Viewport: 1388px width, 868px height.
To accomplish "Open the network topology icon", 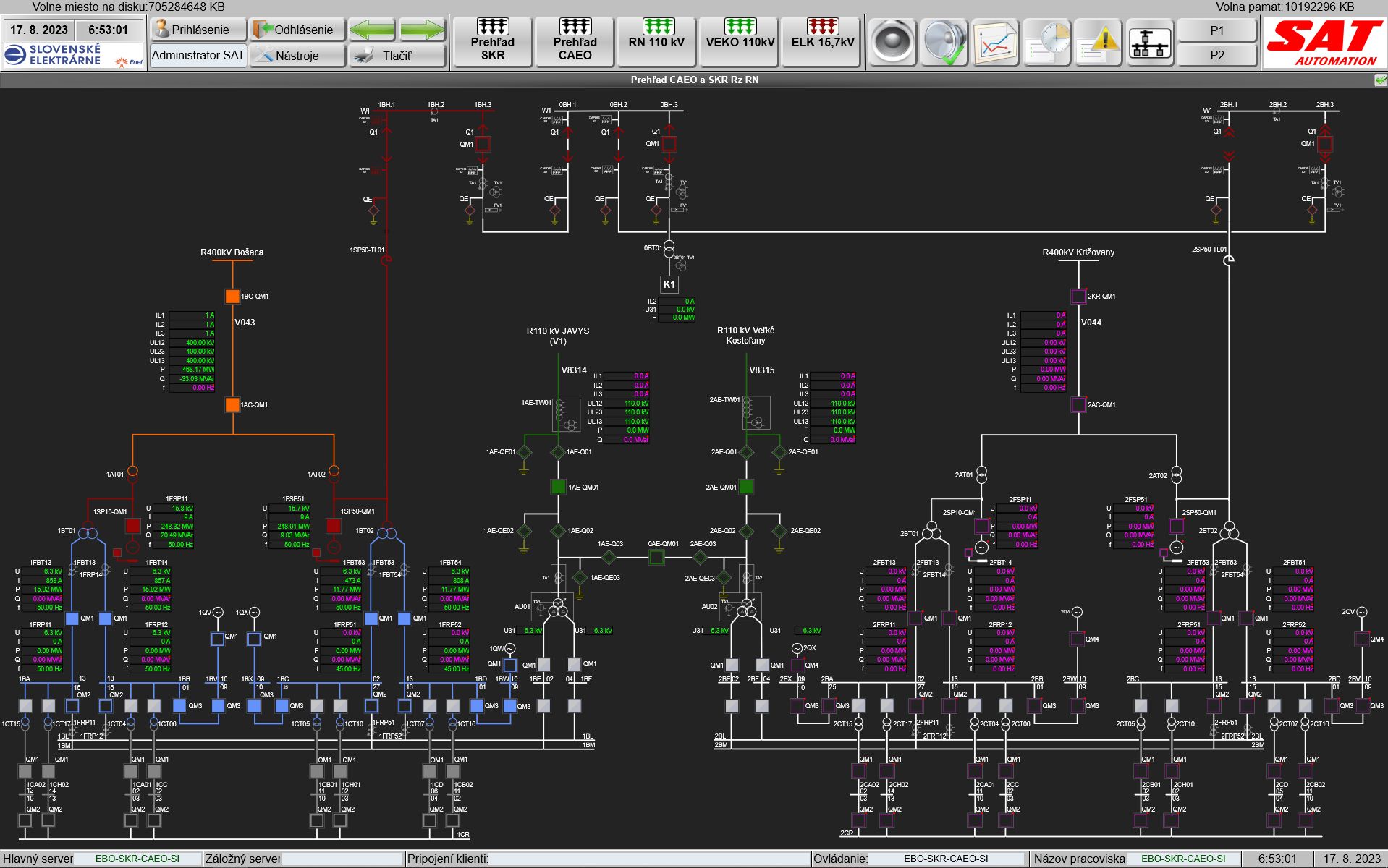I will point(1150,42).
